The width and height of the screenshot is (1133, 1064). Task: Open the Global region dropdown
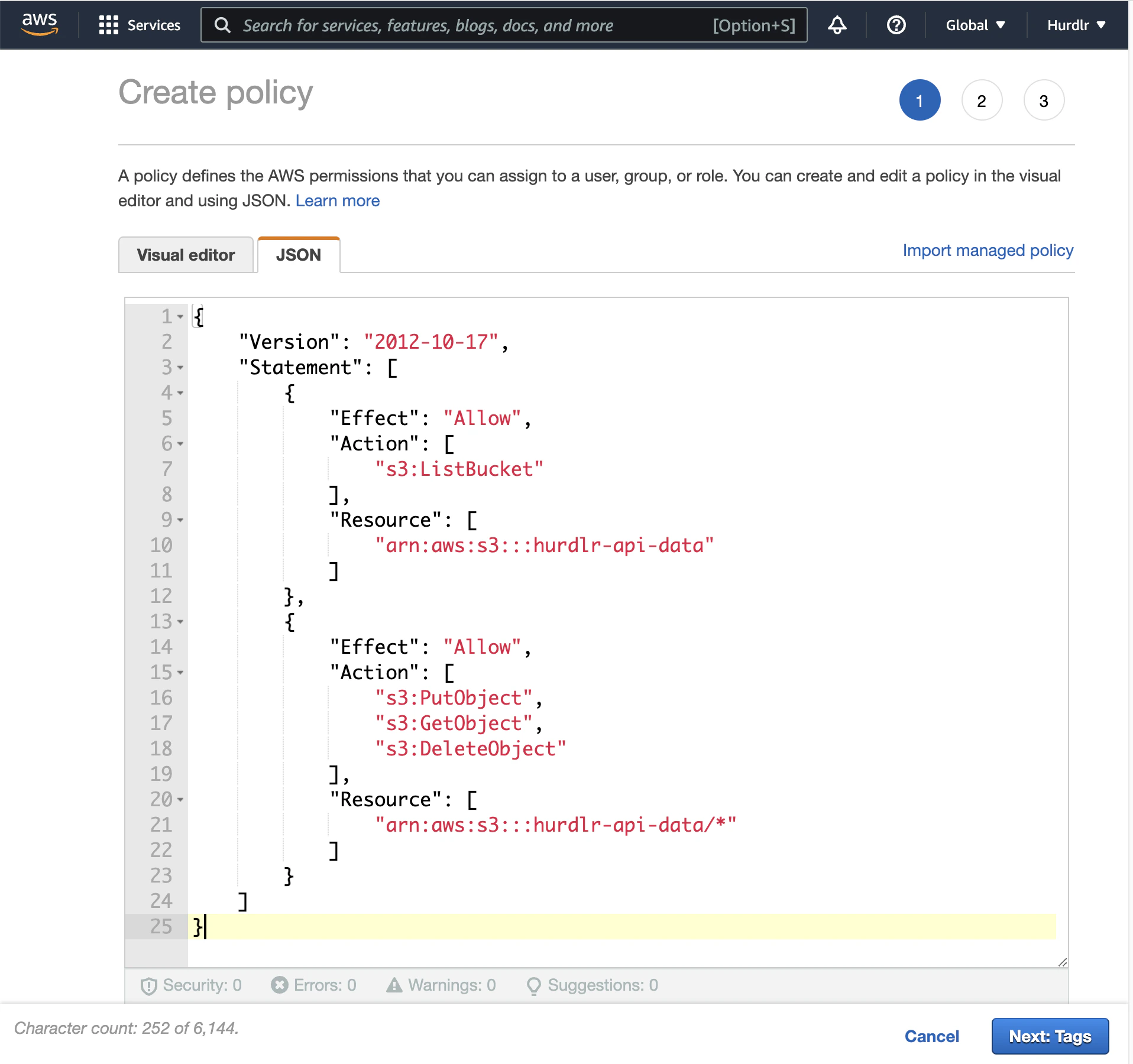(975, 25)
